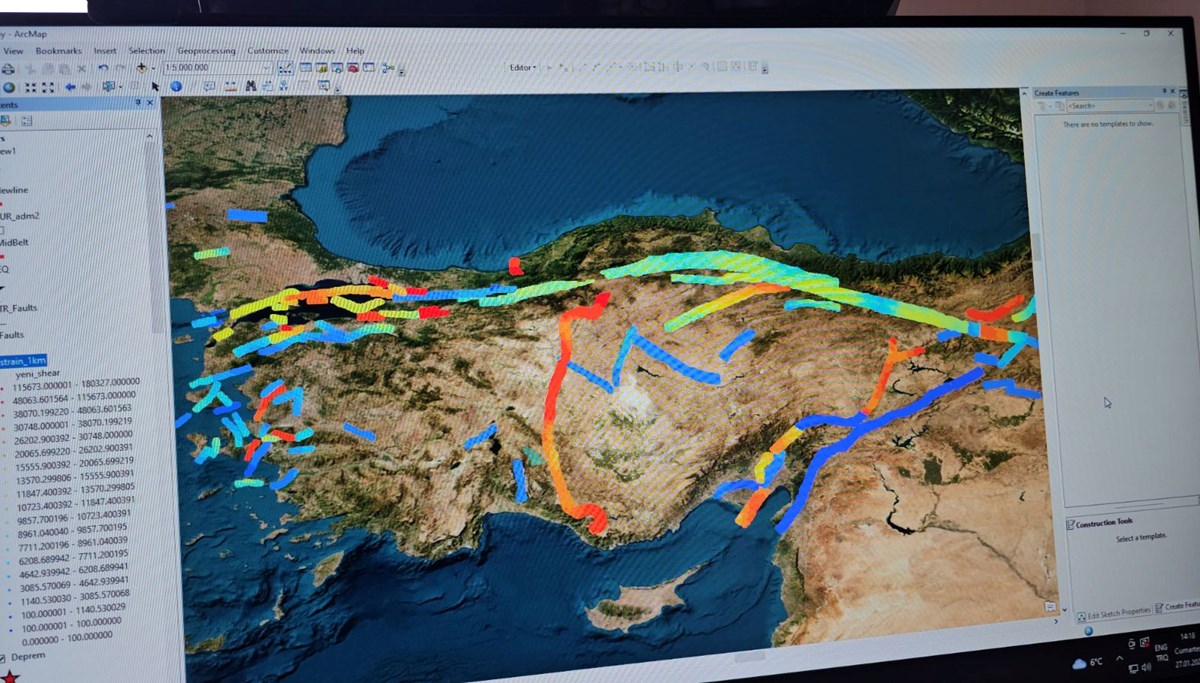Open the Find binoculars tool
The image size is (1200, 683).
tap(250, 87)
